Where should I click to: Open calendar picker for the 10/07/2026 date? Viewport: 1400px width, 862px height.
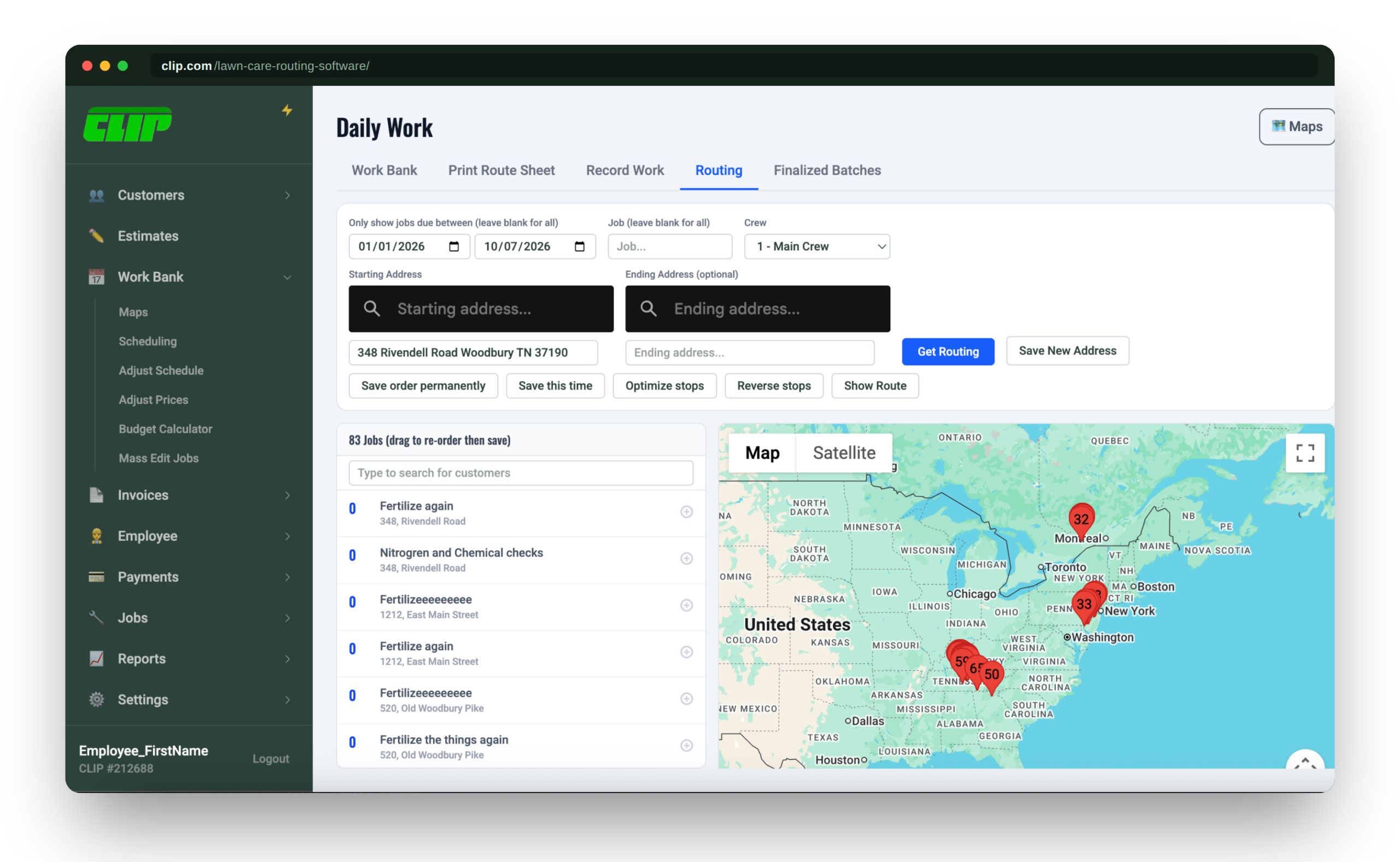click(580, 247)
